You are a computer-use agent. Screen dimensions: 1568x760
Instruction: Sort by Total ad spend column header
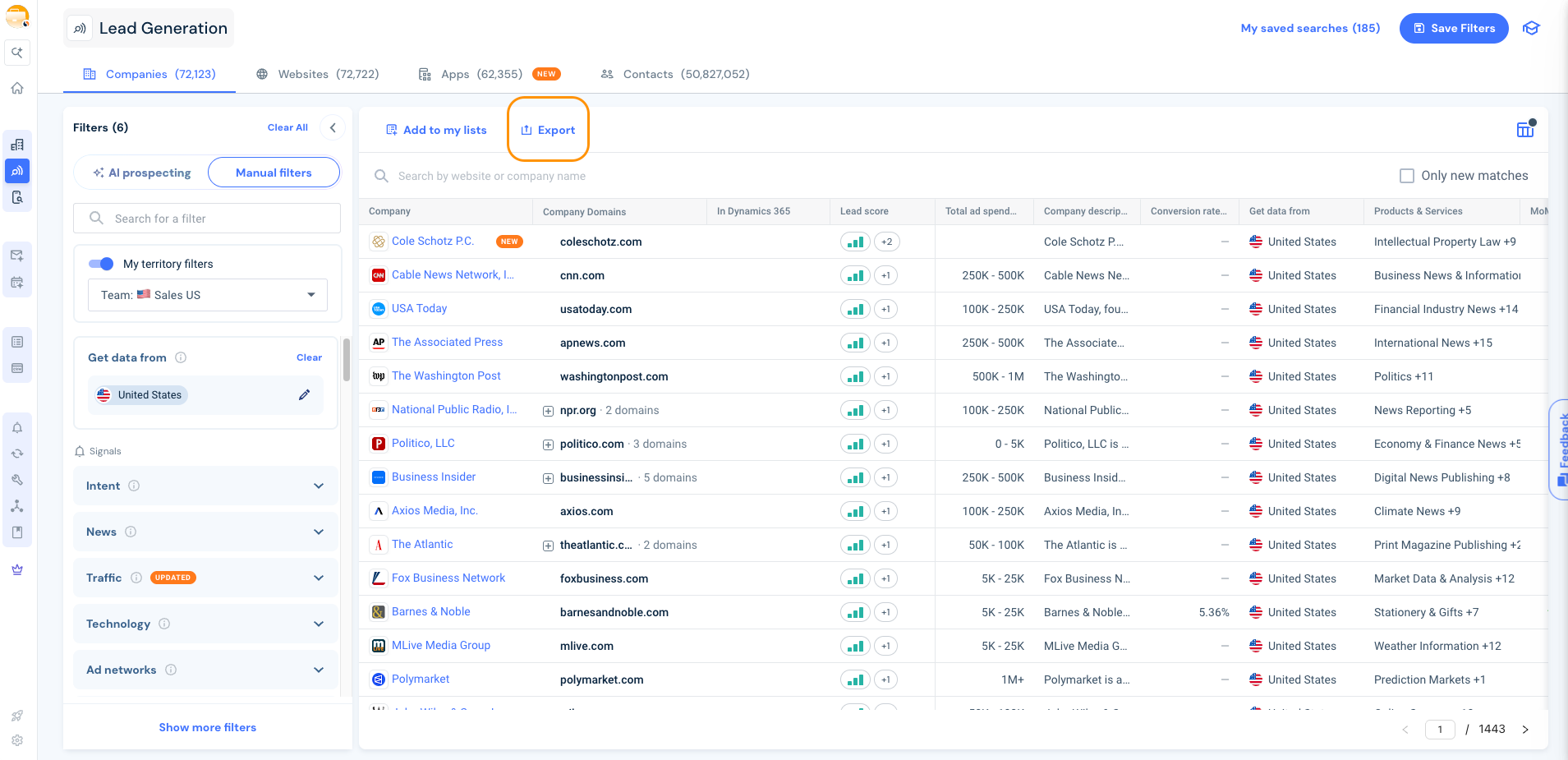981,211
